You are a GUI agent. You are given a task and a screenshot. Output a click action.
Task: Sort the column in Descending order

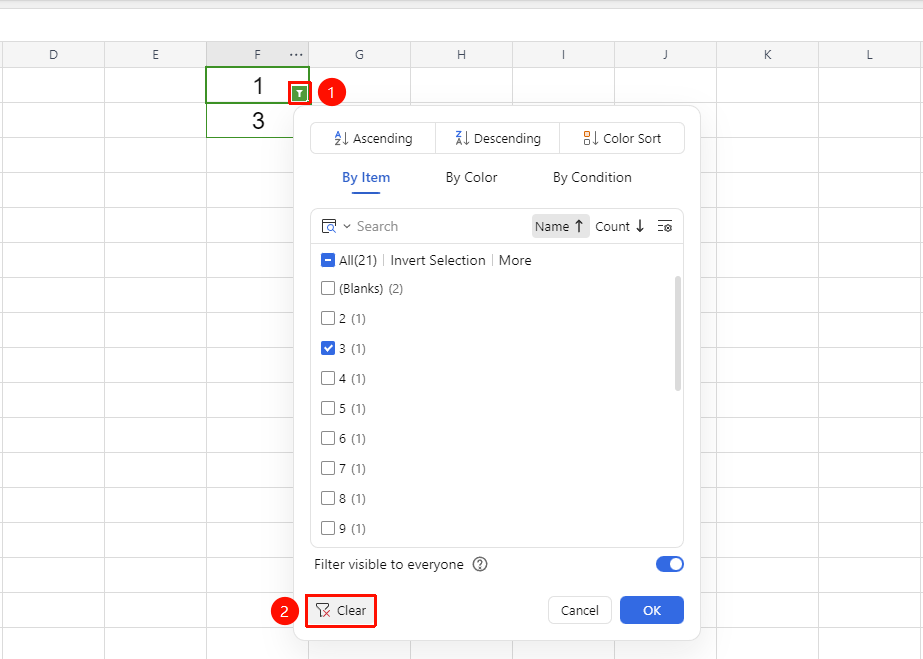(x=498, y=138)
